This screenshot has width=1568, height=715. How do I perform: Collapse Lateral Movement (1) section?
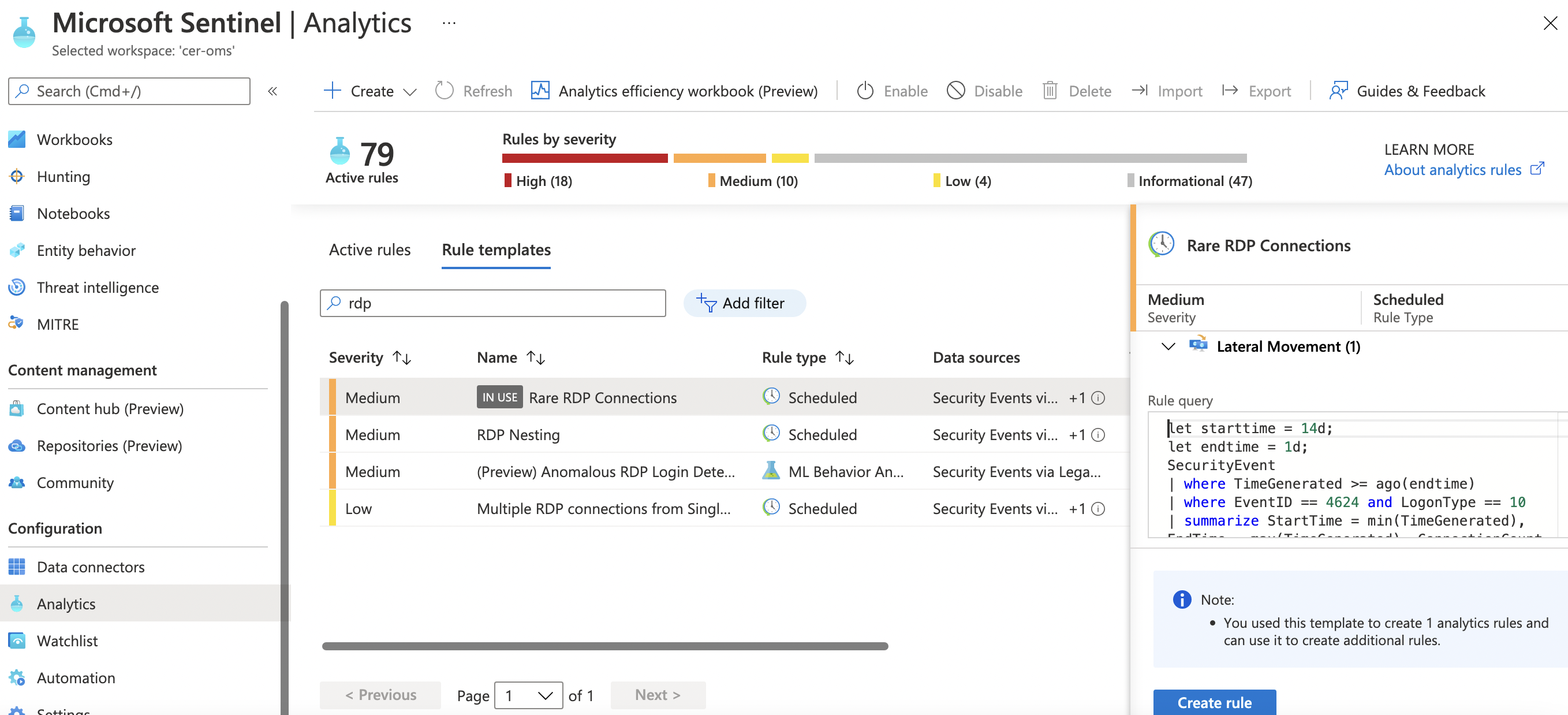click(x=1167, y=347)
